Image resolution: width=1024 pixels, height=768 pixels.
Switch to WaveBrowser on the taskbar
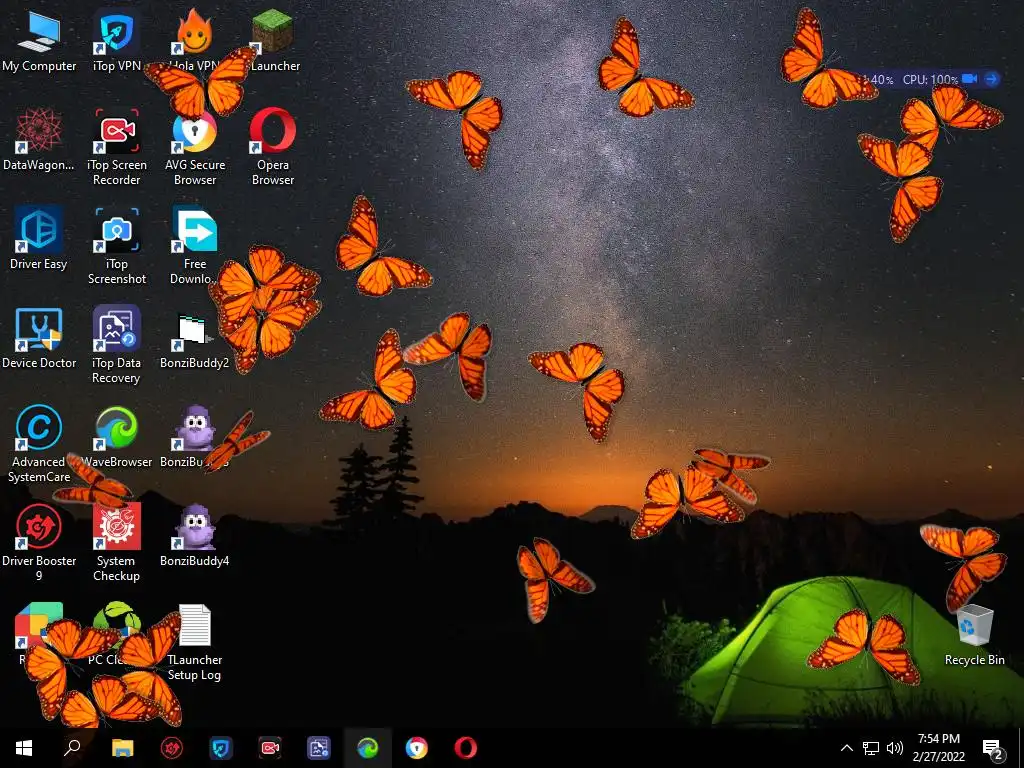[x=368, y=748]
